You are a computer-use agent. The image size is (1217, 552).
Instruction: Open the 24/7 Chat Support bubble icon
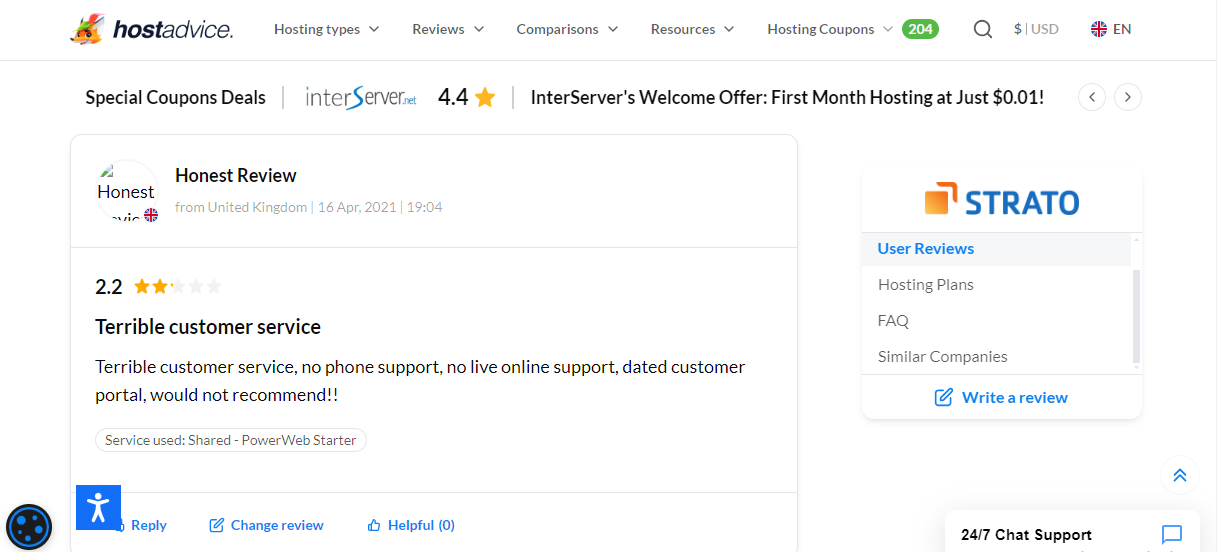tap(1172, 534)
